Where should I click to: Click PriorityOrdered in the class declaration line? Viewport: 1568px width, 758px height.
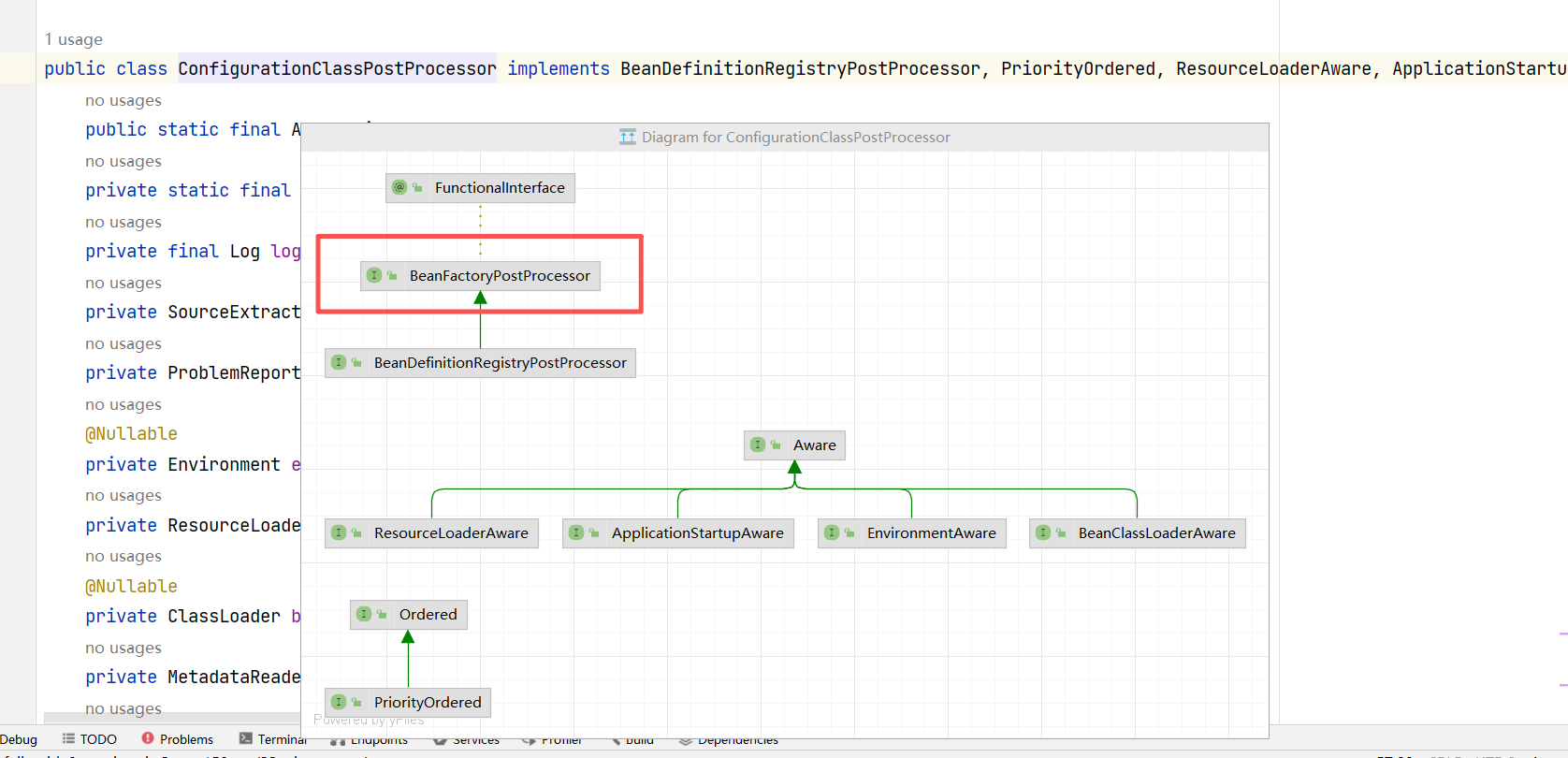(1078, 68)
